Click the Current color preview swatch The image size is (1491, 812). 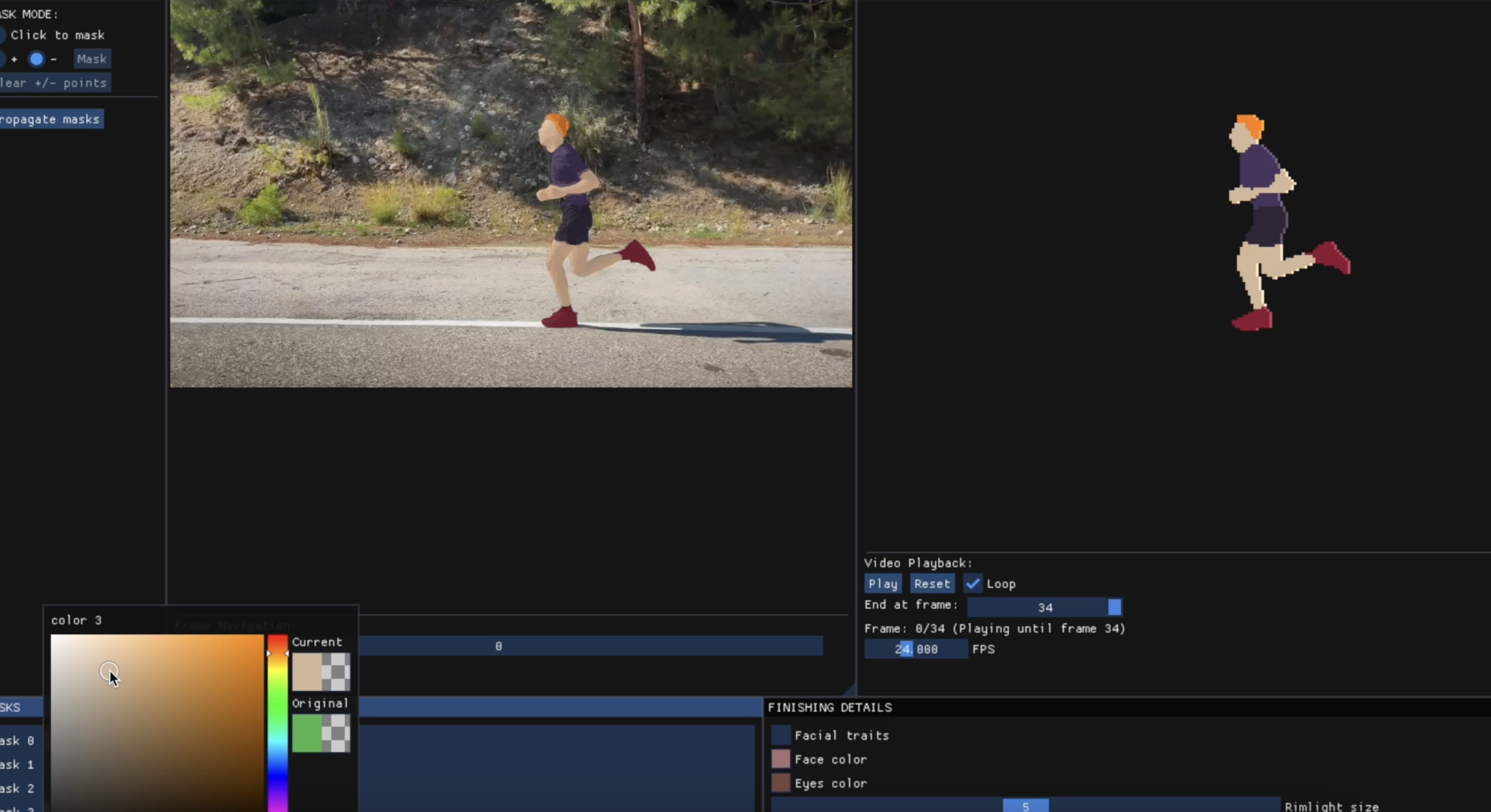(x=321, y=673)
